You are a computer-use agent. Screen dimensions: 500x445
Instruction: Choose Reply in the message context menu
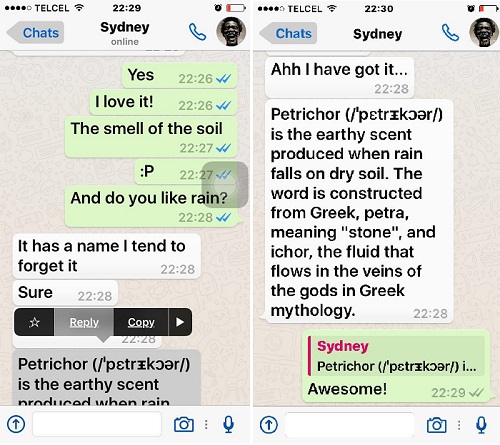[x=84, y=322]
